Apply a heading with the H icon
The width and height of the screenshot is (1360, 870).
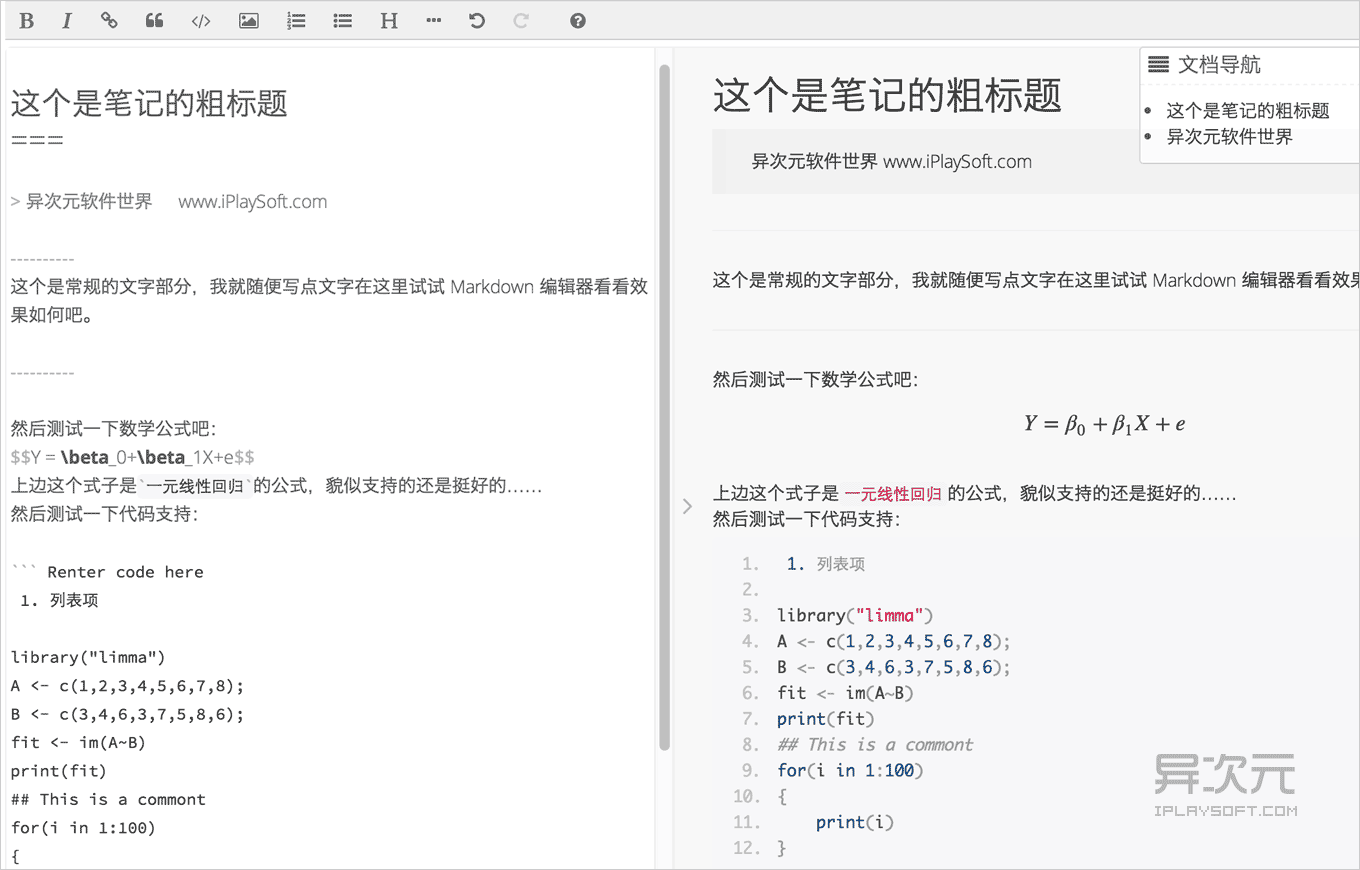point(388,20)
